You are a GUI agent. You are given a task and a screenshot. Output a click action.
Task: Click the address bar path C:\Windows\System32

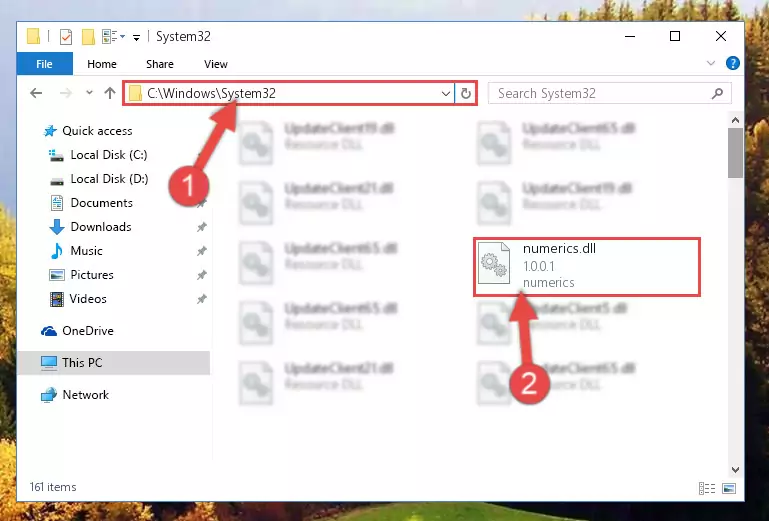[211, 93]
